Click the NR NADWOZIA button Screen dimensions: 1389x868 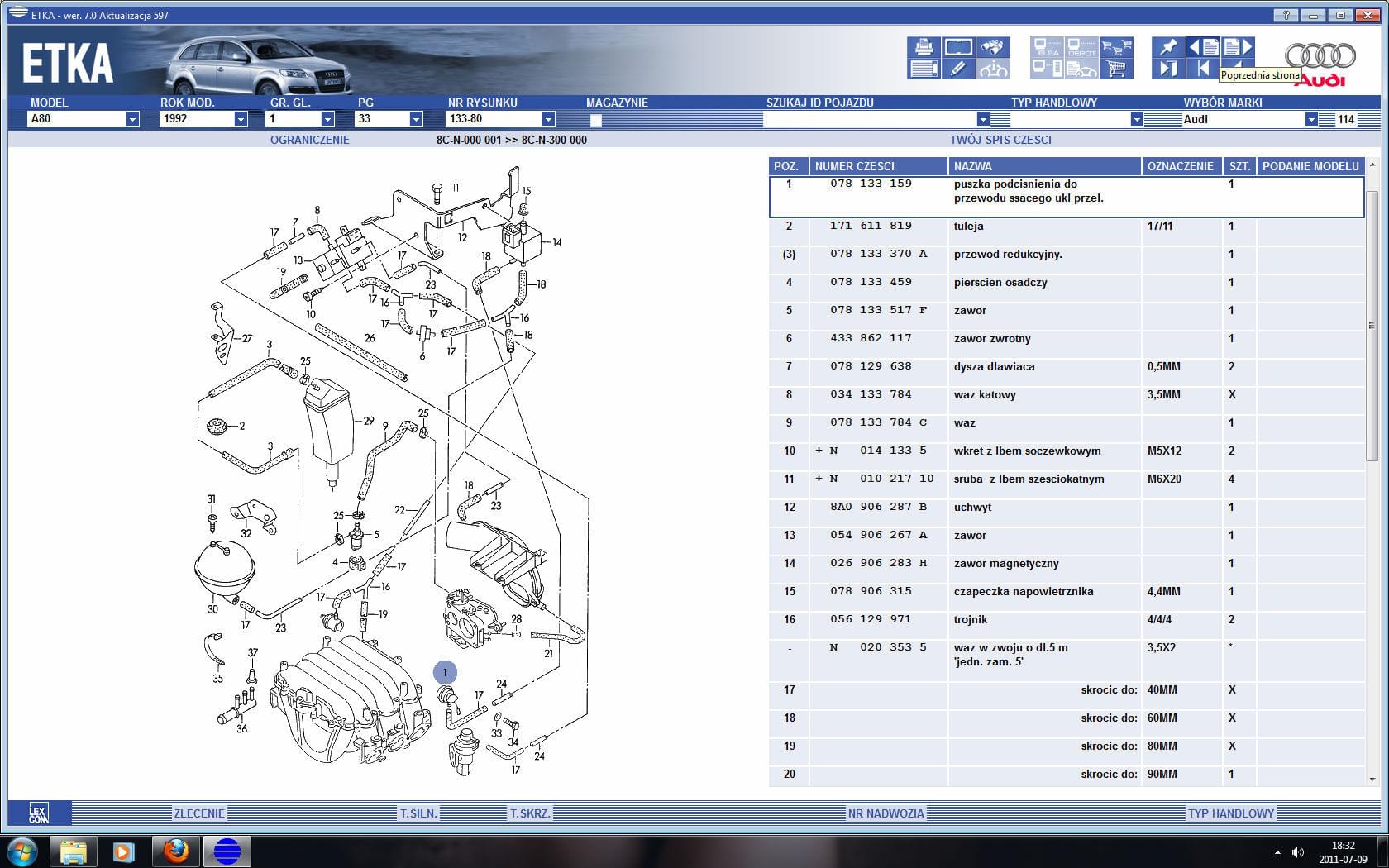[x=886, y=813]
